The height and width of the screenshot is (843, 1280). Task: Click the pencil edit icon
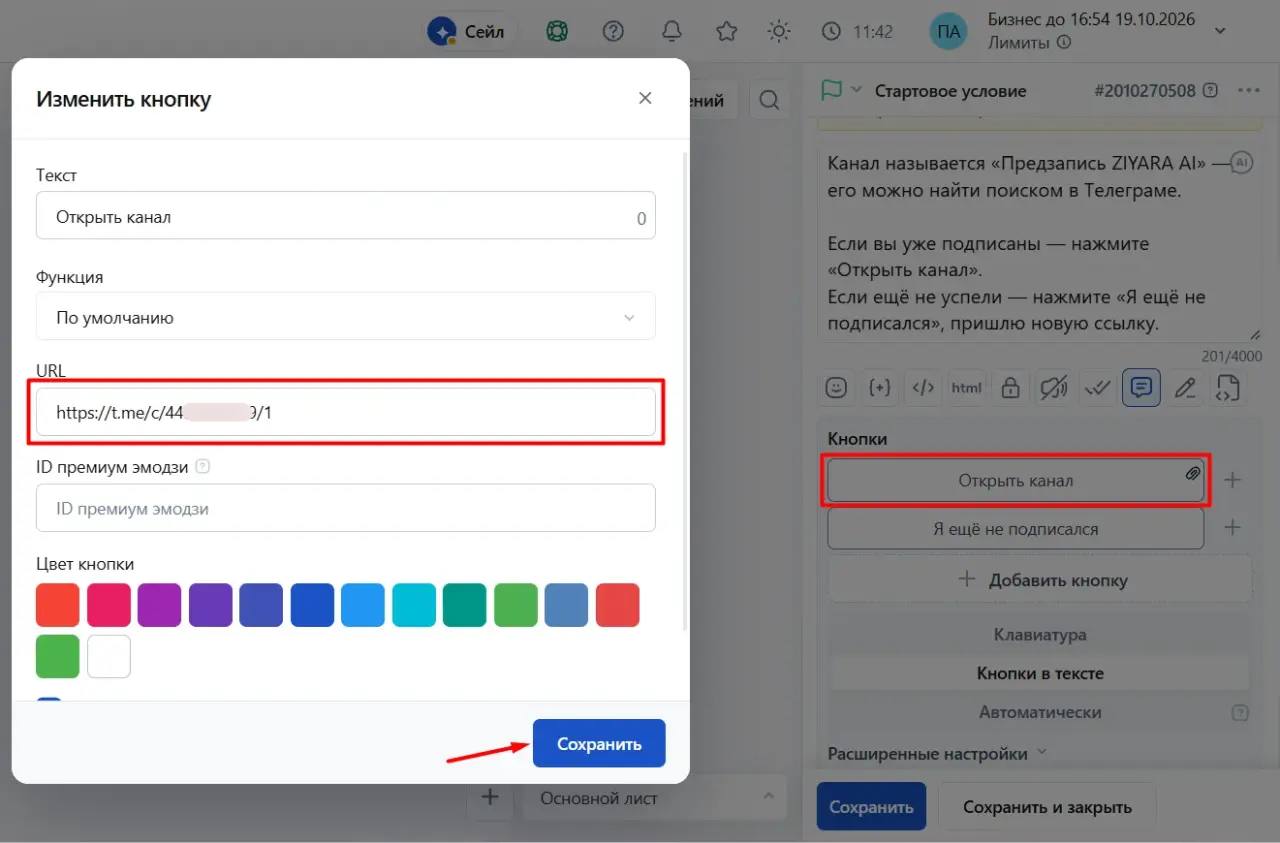tap(1185, 388)
